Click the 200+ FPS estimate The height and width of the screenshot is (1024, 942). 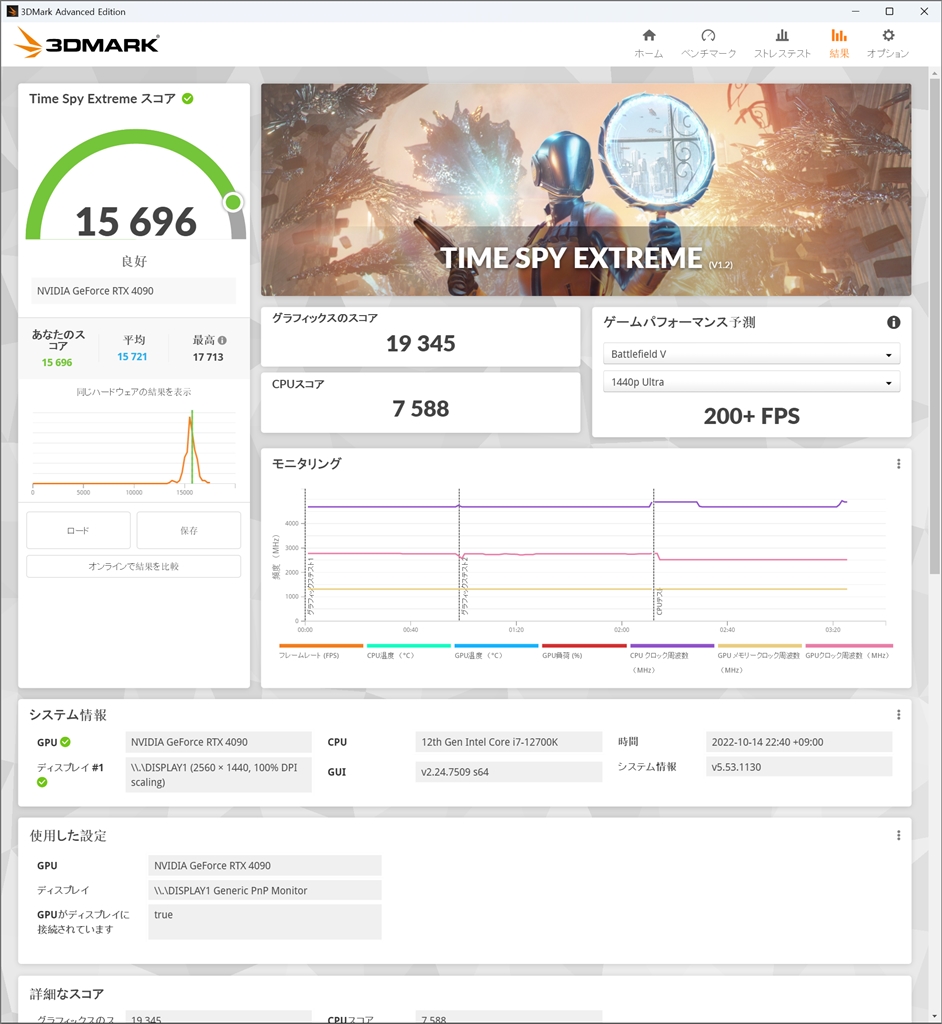tap(752, 416)
